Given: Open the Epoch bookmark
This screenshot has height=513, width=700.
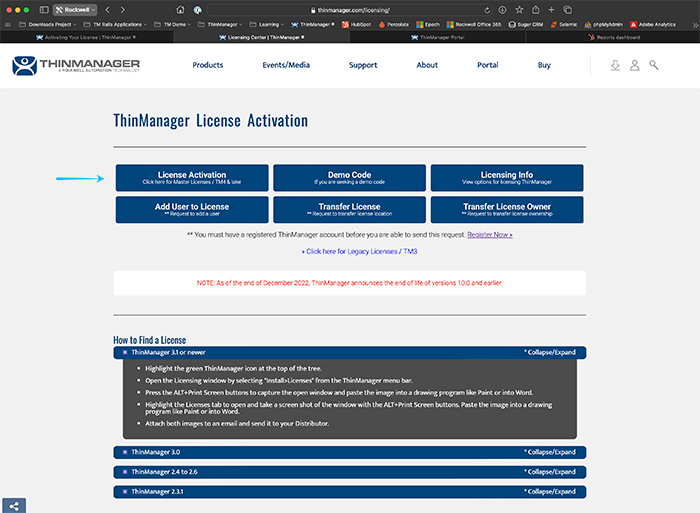Looking at the screenshot, I should [x=428, y=25].
